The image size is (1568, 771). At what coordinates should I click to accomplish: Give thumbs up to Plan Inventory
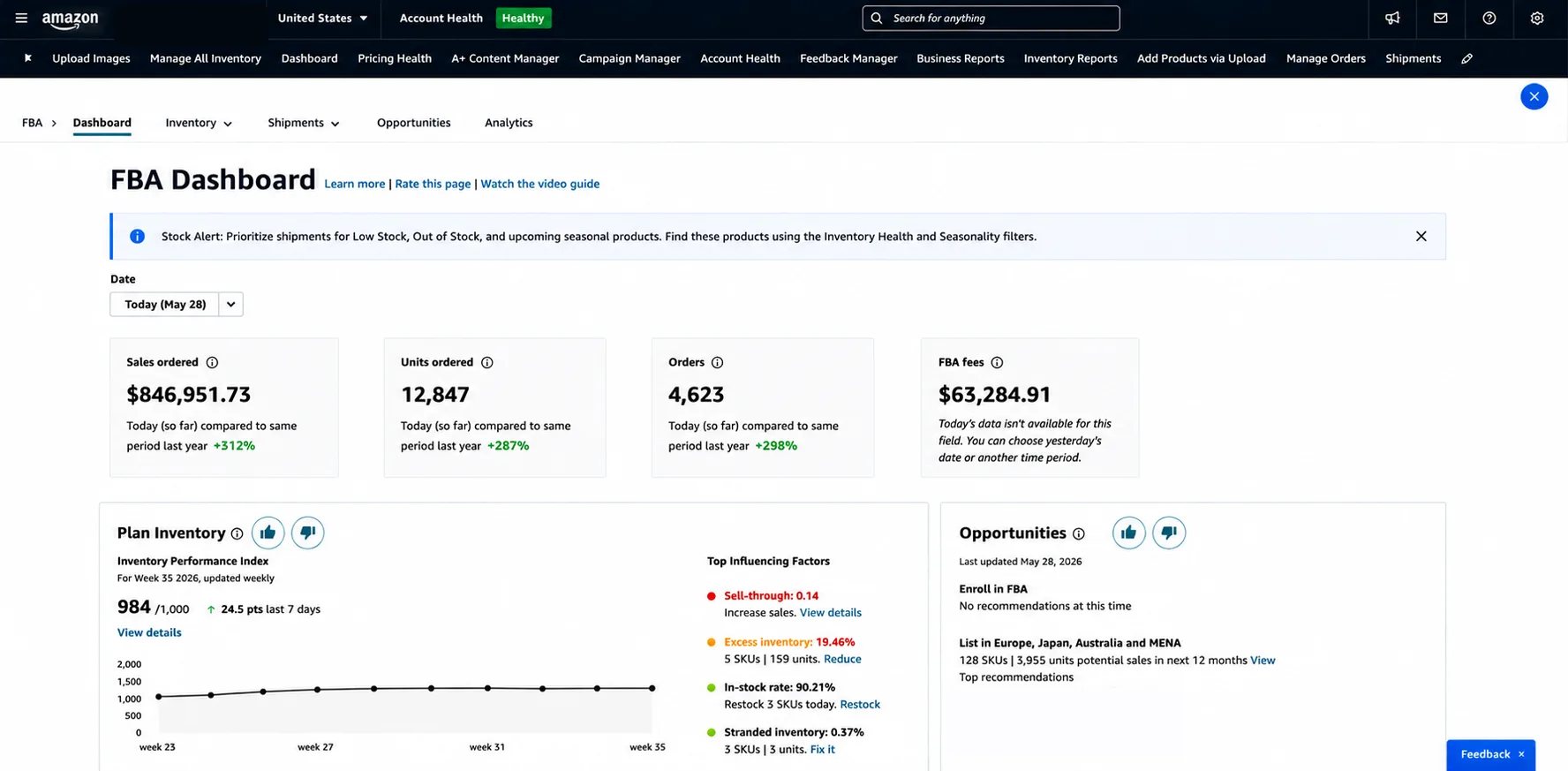click(x=268, y=533)
